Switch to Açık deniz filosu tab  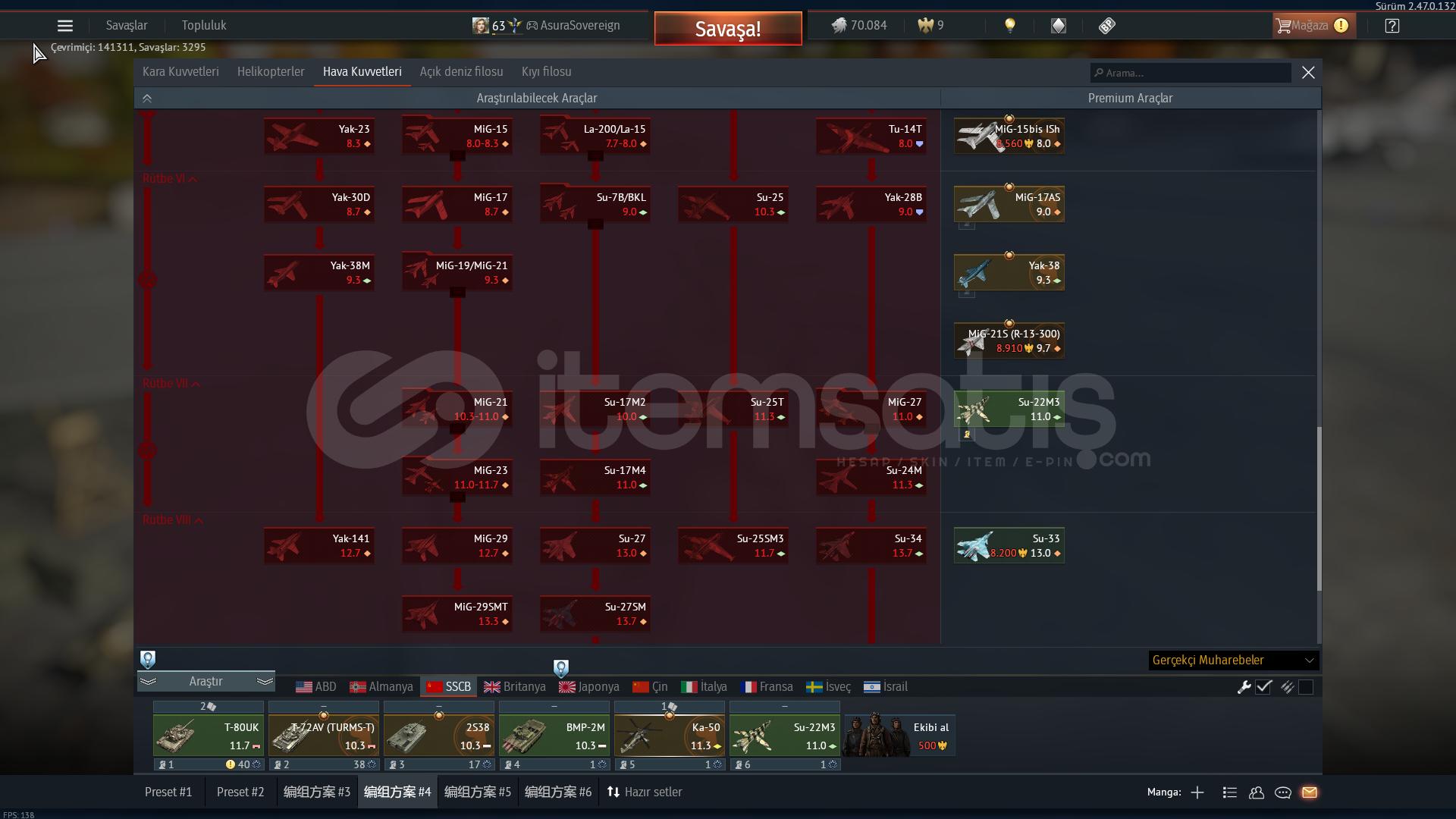[462, 72]
